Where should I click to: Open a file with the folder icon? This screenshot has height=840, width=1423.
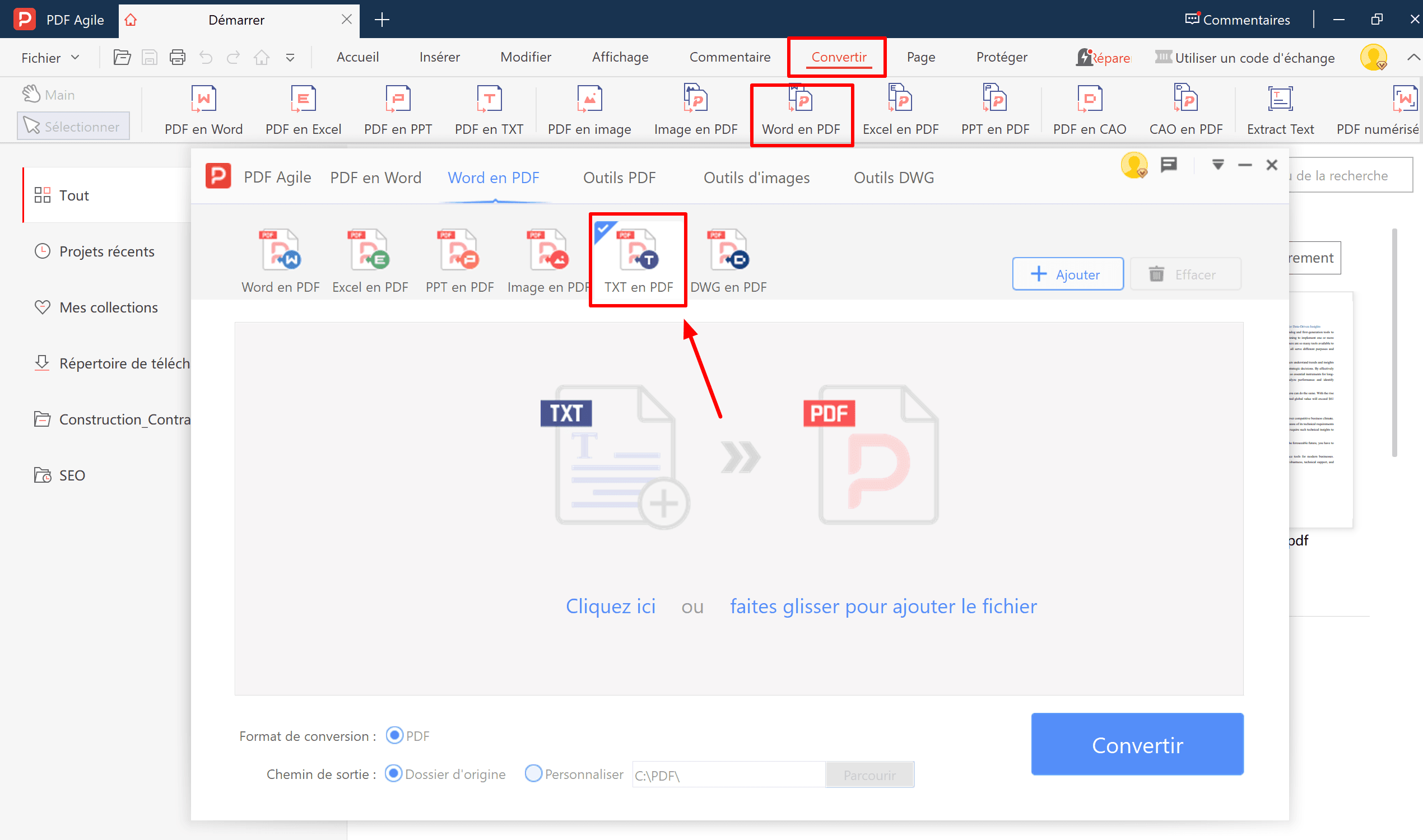(122, 57)
